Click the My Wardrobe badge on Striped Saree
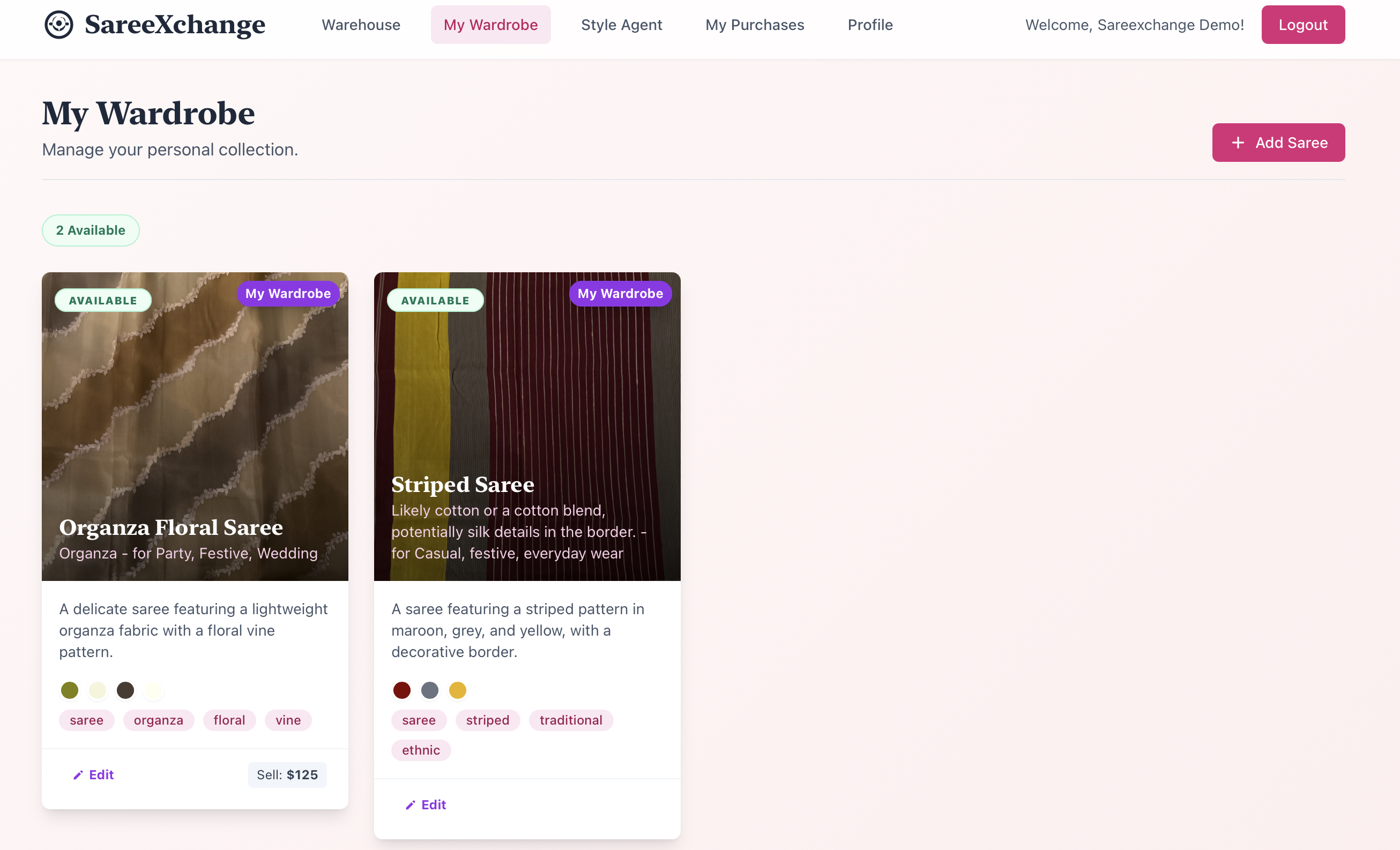The width and height of the screenshot is (1400, 850). [620, 293]
